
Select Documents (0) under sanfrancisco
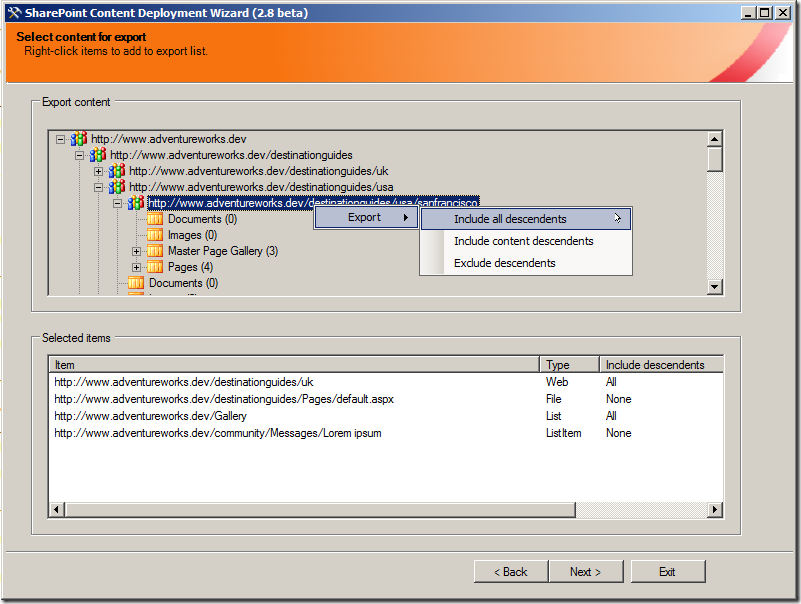tap(202, 219)
